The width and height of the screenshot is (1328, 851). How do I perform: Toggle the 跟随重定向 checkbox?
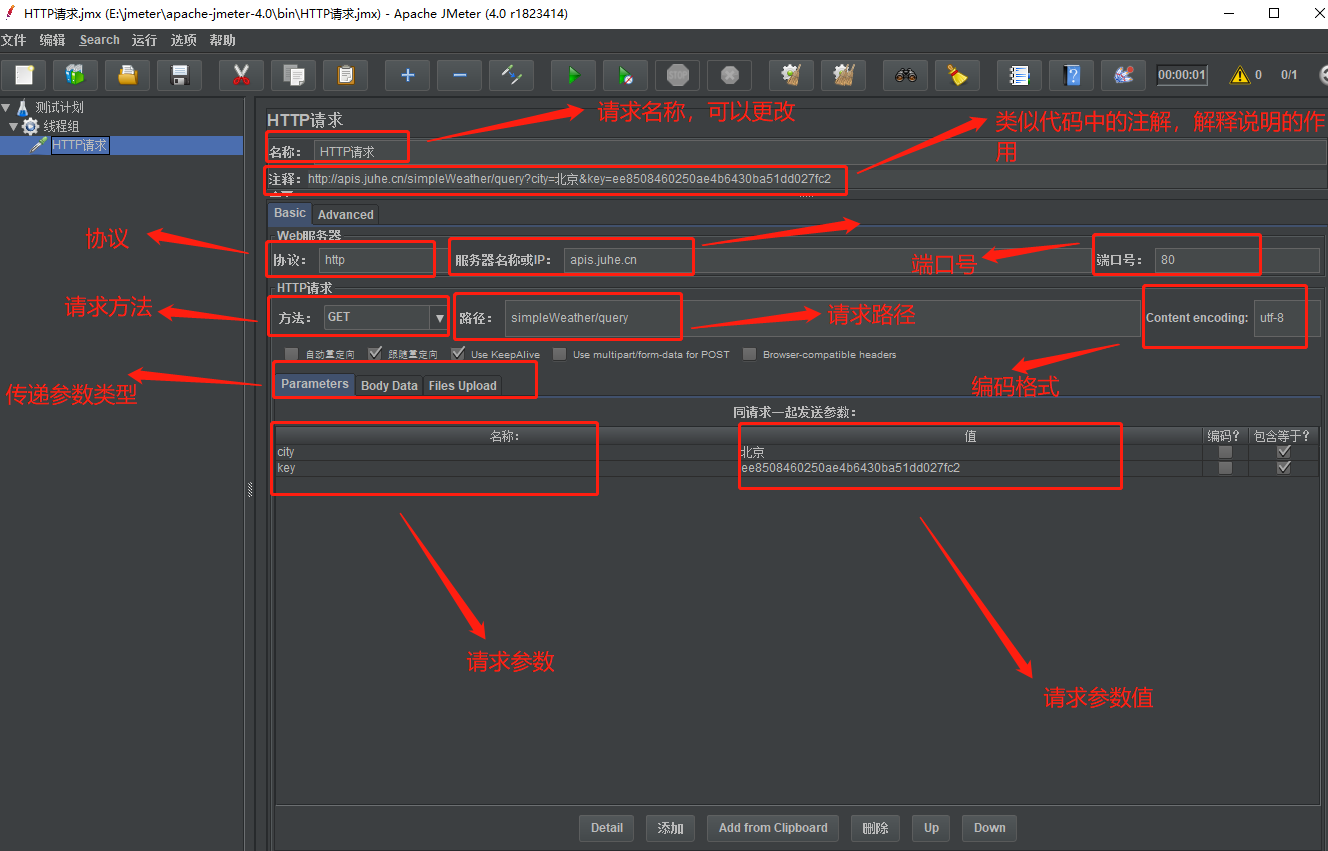[x=375, y=354]
